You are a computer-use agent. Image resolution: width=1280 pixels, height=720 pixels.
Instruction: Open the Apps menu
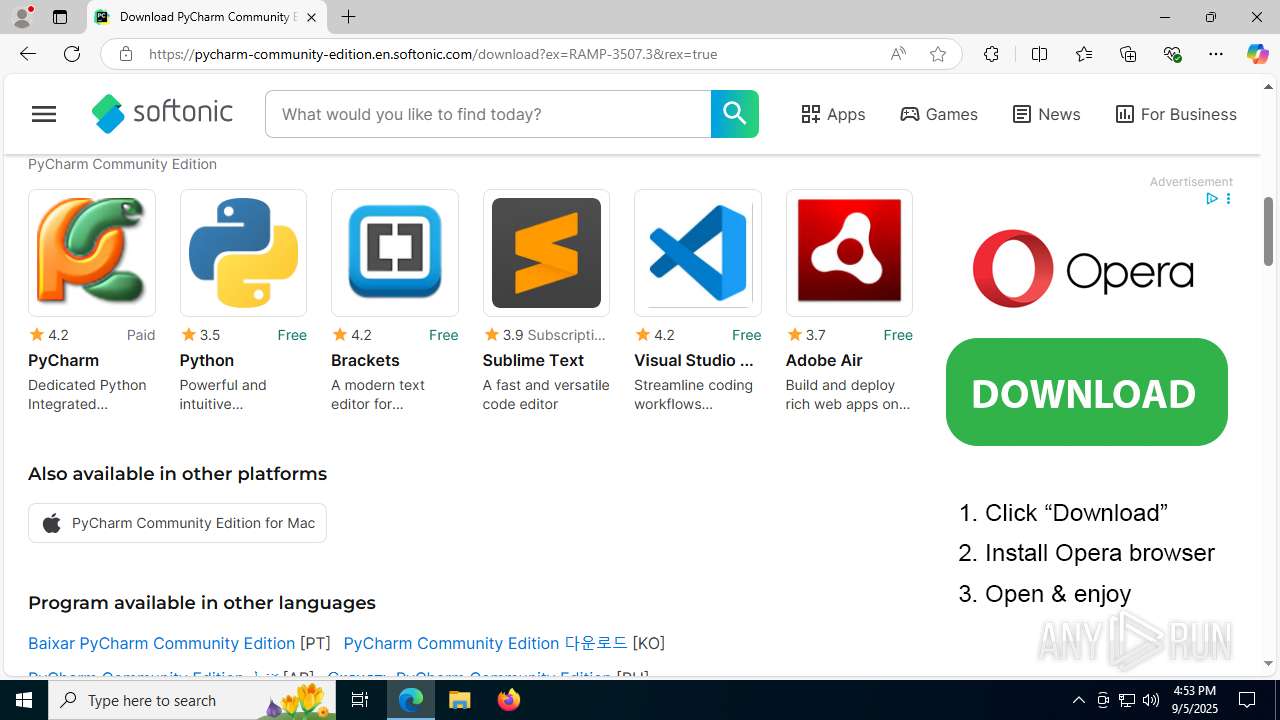click(833, 114)
